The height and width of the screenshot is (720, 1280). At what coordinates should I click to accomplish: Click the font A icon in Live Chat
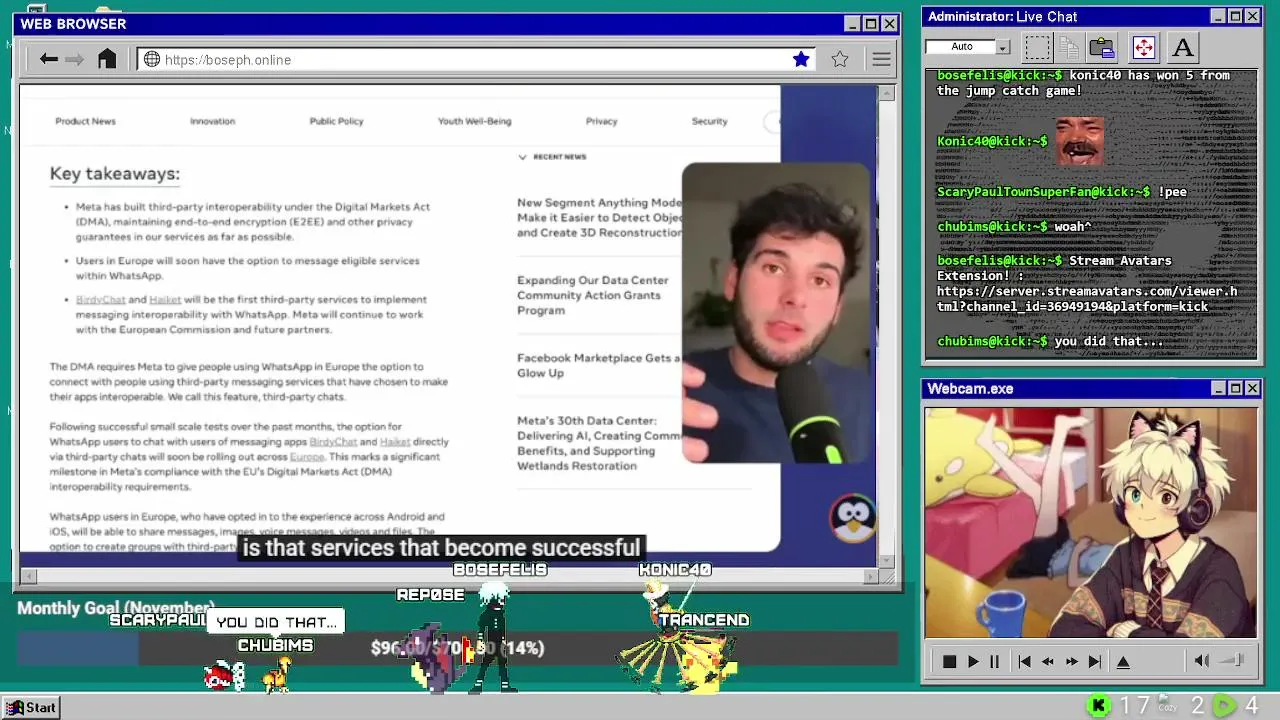tap(1182, 47)
